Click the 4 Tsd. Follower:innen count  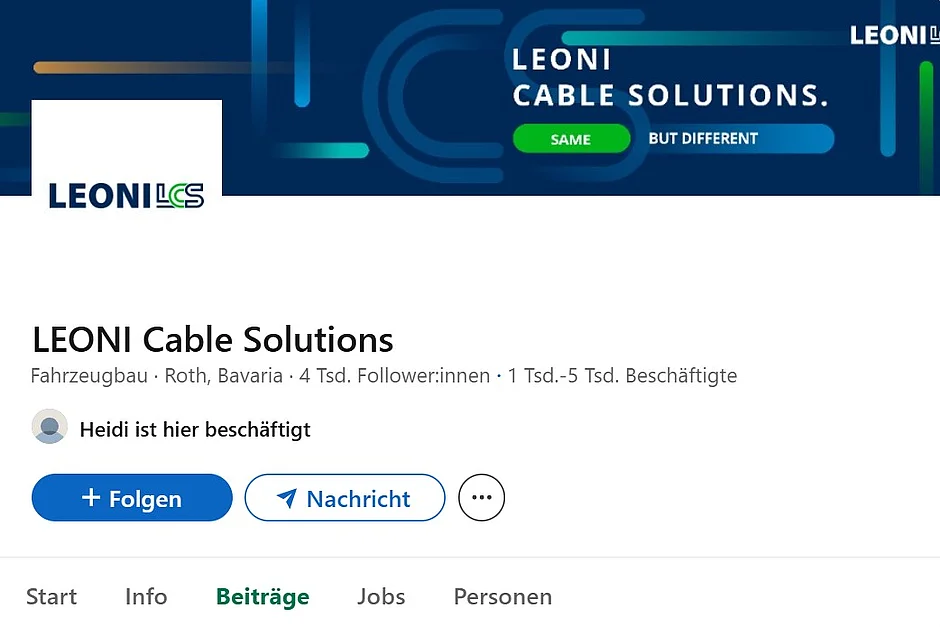click(395, 377)
